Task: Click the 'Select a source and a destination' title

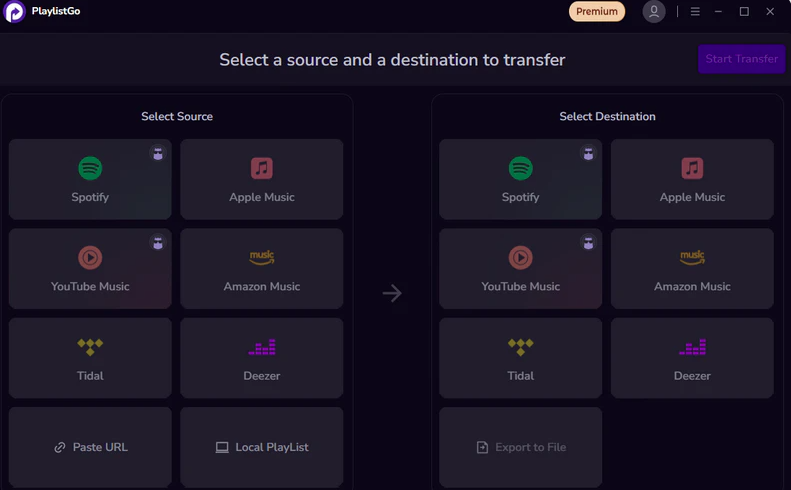Action: coord(392,60)
